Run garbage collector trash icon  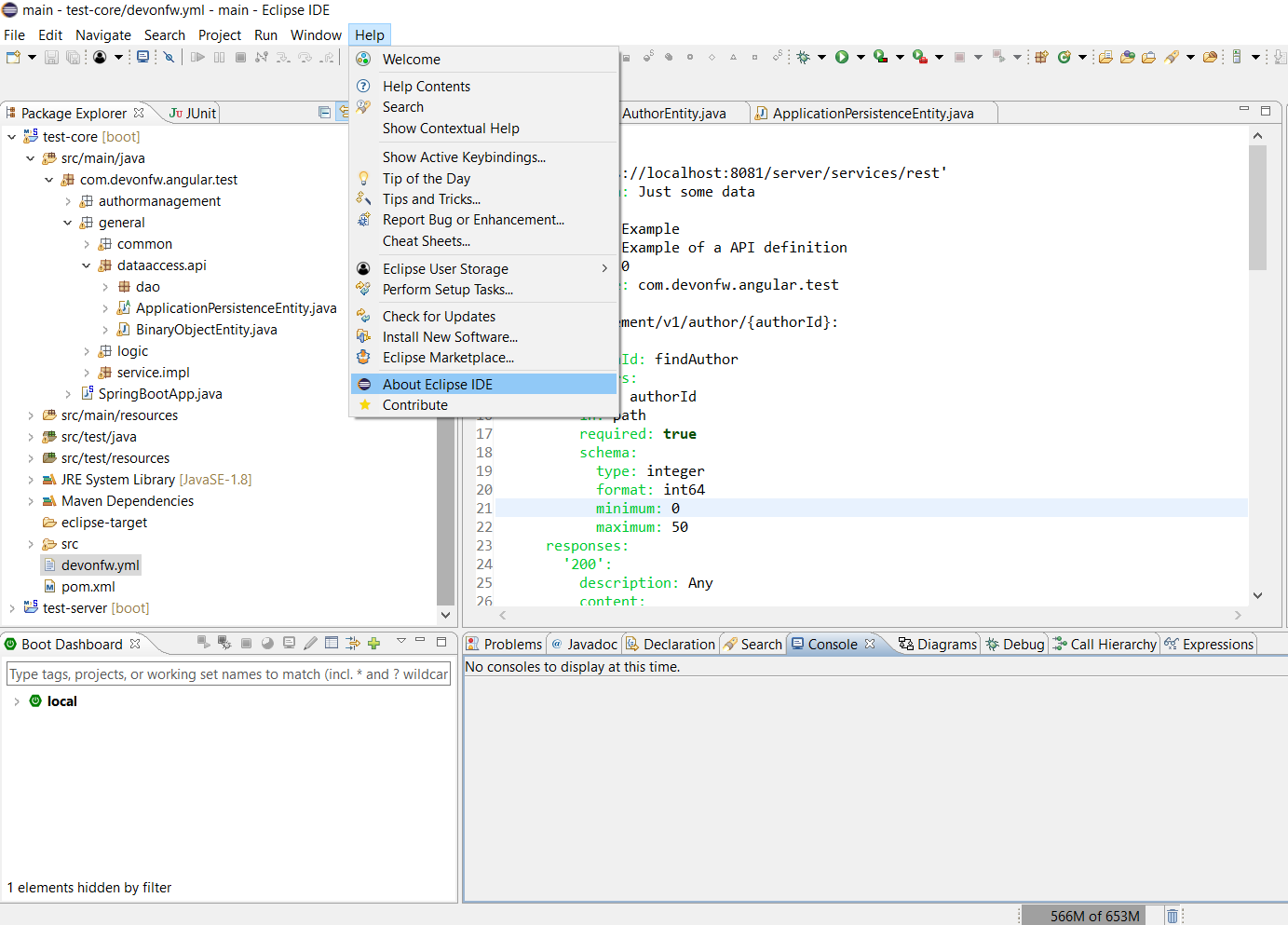1173,916
